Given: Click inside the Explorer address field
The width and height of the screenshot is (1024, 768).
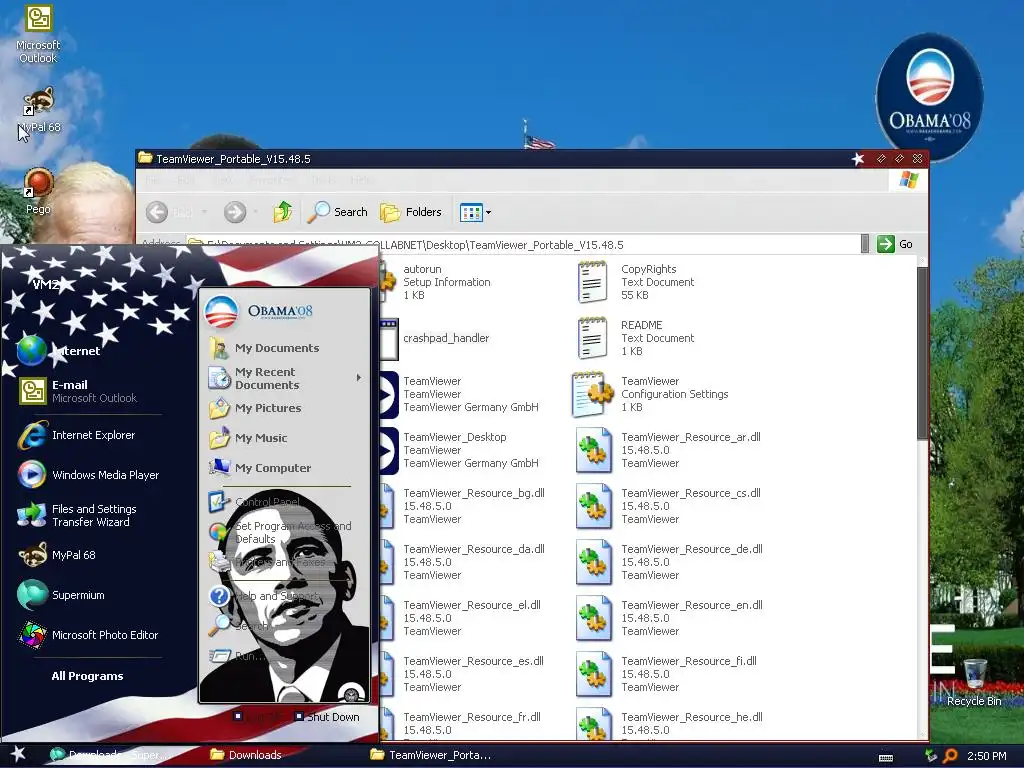Looking at the screenshot, I should click(x=522, y=245).
